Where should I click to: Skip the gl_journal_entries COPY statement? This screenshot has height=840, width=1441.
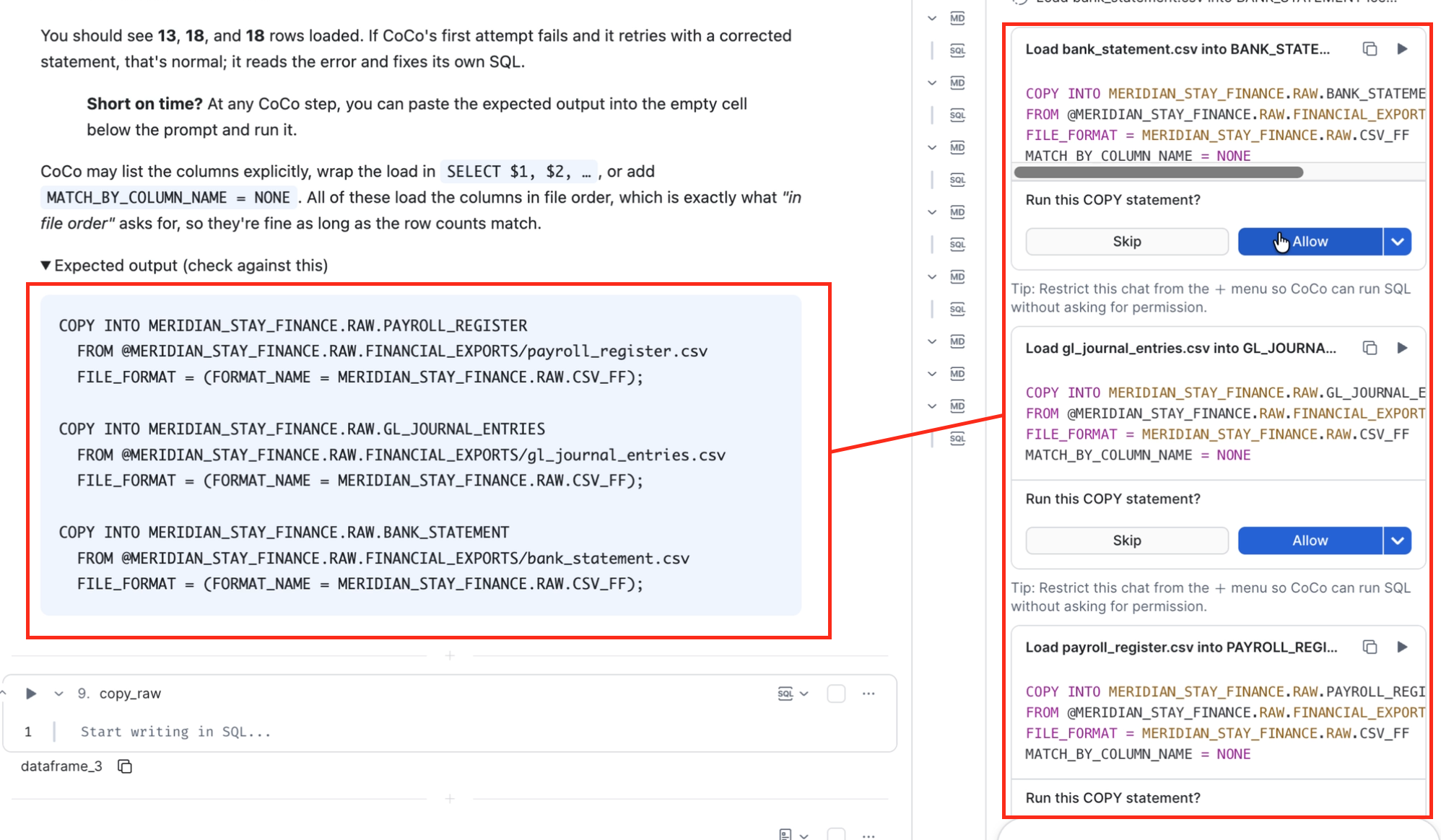[1127, 541]
